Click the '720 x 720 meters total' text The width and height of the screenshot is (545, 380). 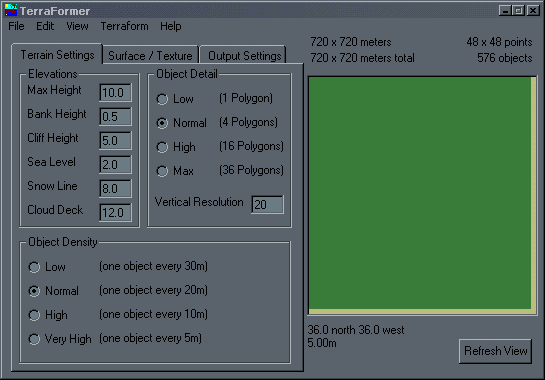(x=362, y=58)
